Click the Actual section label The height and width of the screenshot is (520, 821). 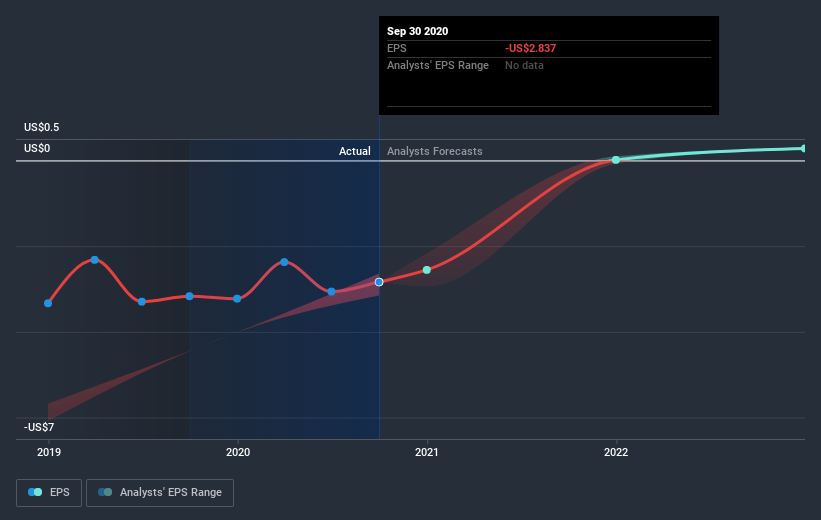tap(354, 151)
